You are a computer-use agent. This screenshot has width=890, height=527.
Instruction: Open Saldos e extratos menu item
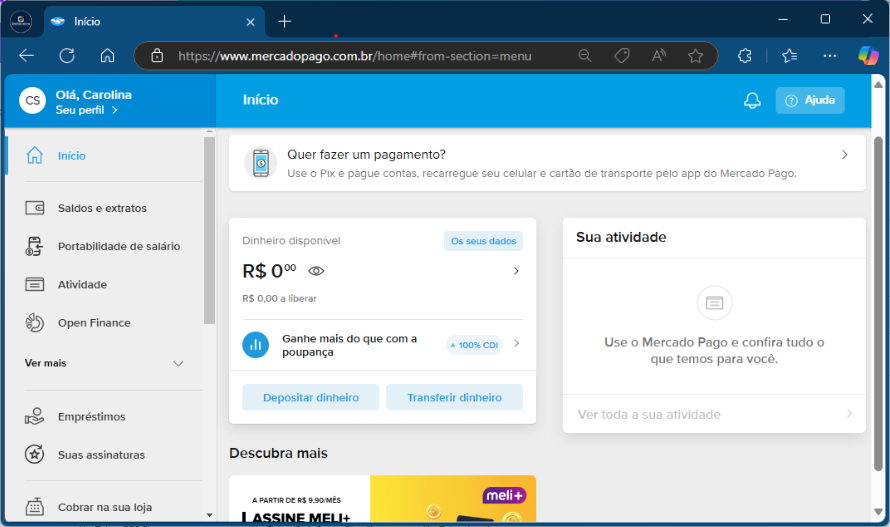[104, 208]
